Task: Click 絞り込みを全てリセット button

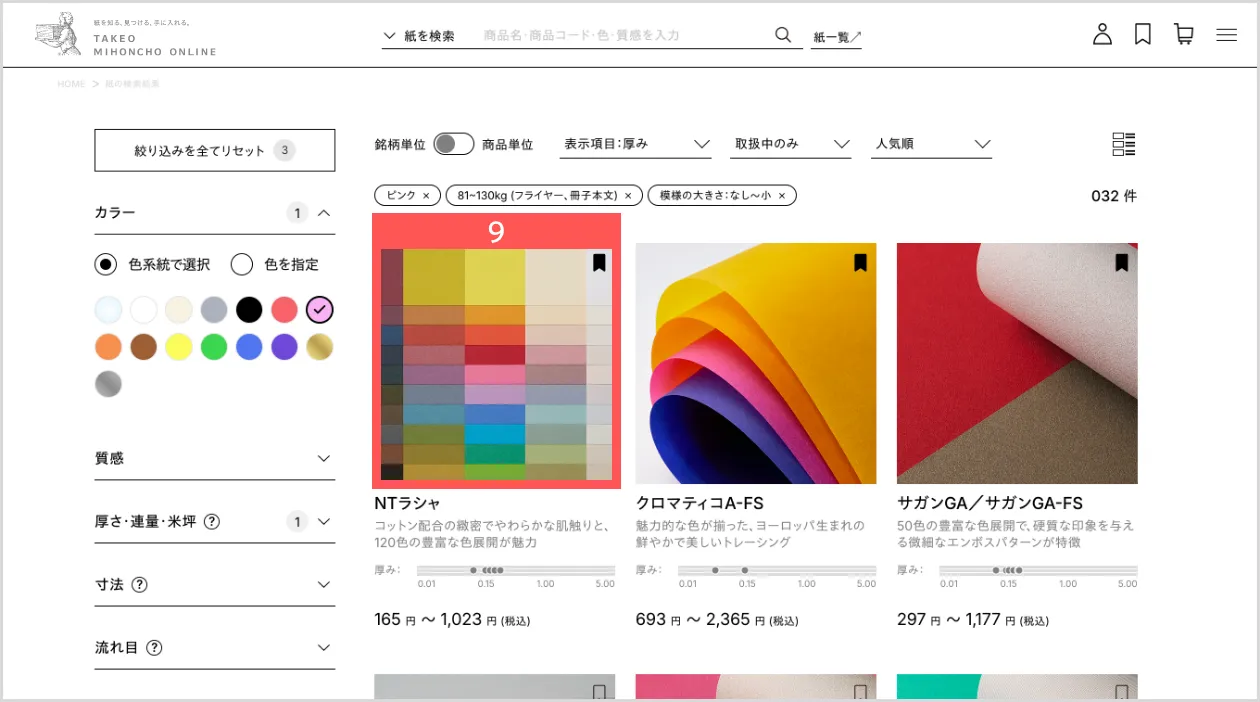Action: click(x=214, y=151)
